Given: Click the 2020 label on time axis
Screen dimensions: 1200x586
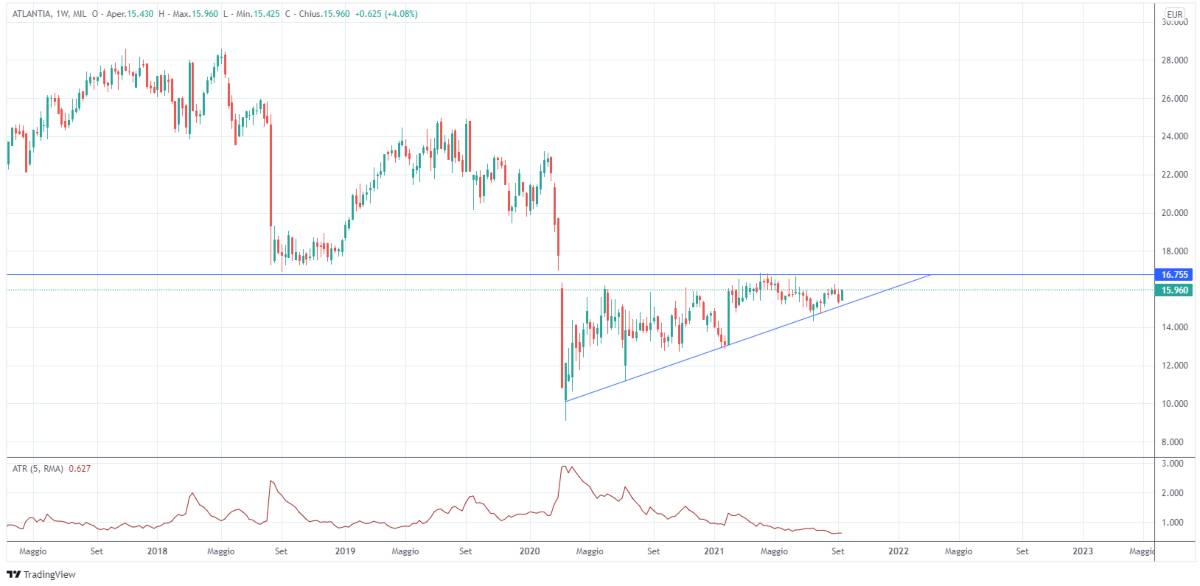Looking at the screenshot, I should click(530, 551).
